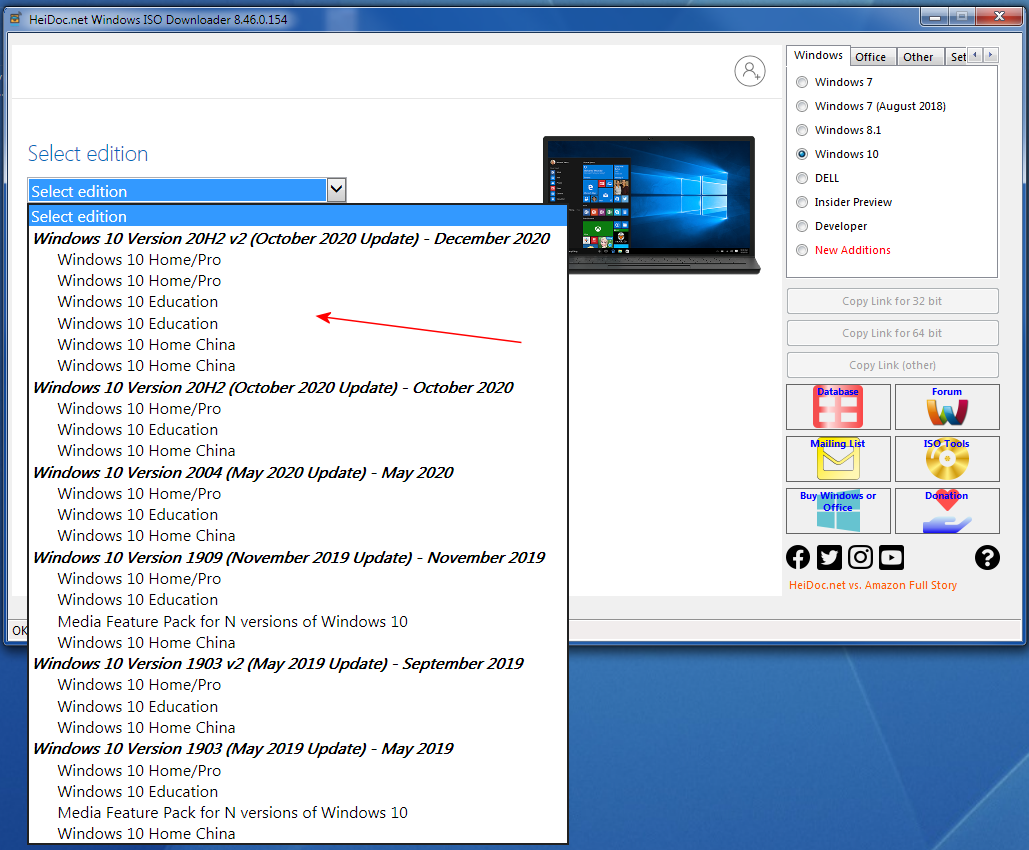Viewport: 1029px width, 850px height.
Task: Switch to the Windows tab
Action: click(818, 56)
